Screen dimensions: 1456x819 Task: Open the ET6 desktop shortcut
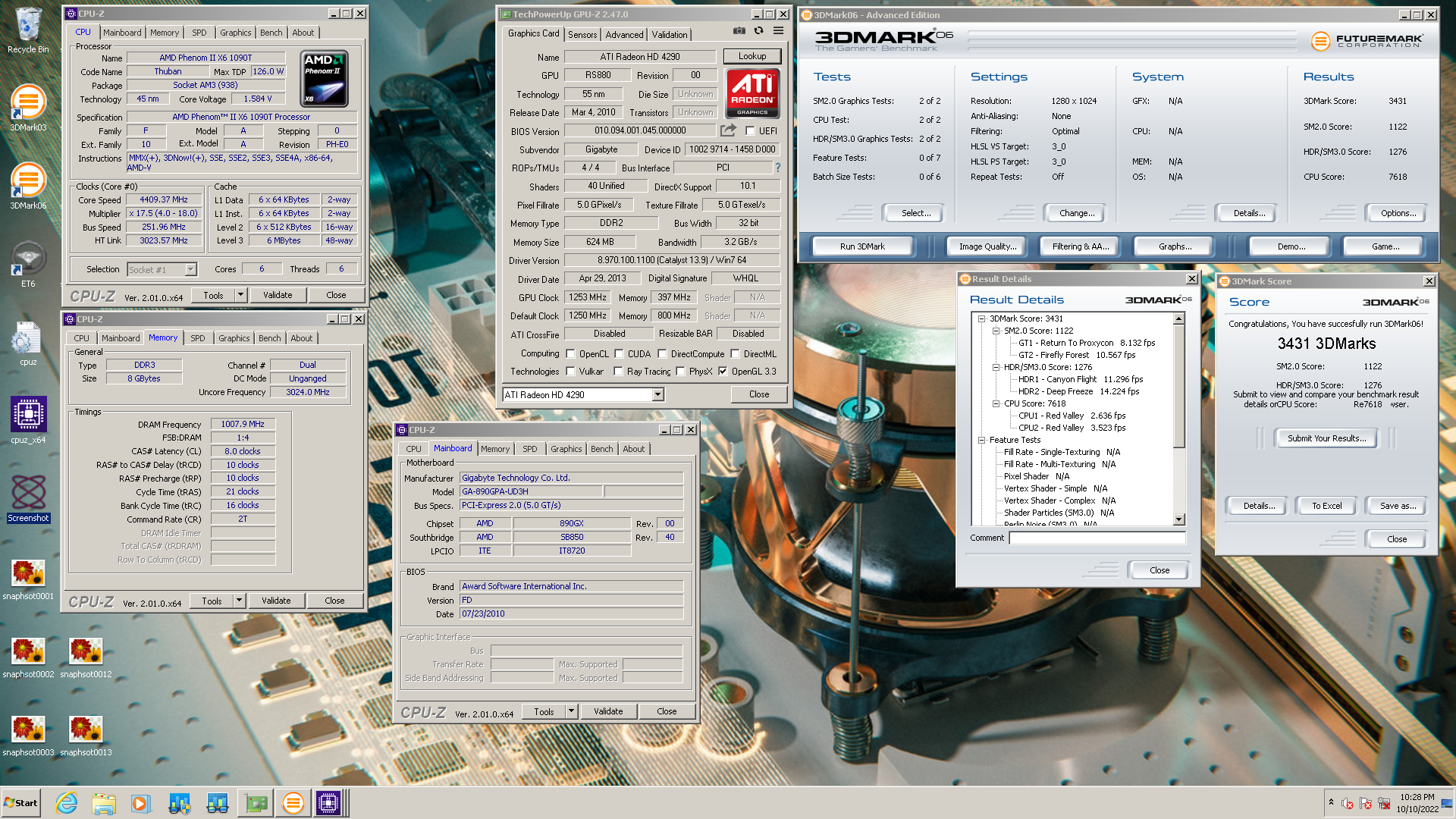(x=28, y=264)
